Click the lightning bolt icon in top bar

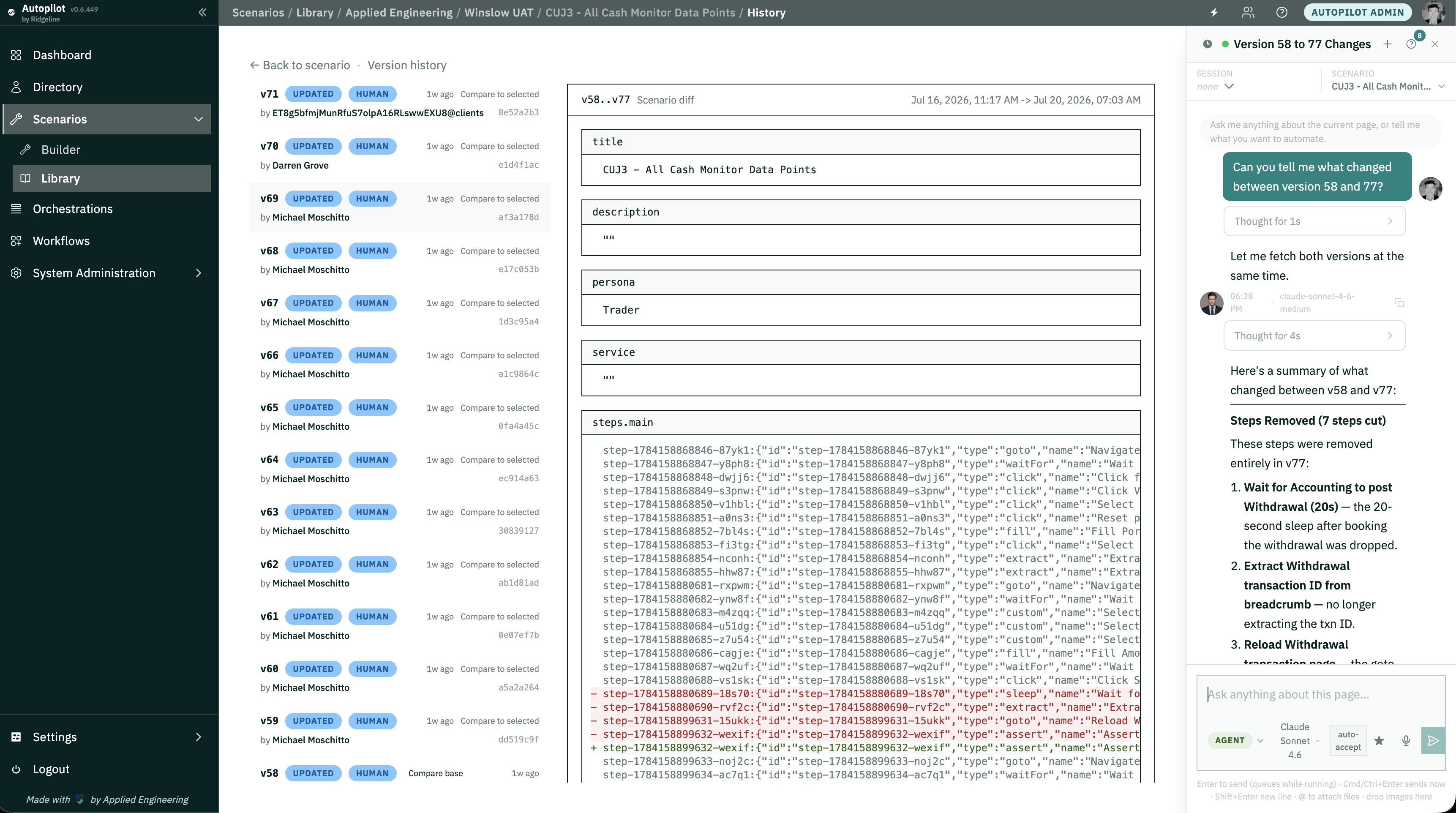(x=1214, y=12)
